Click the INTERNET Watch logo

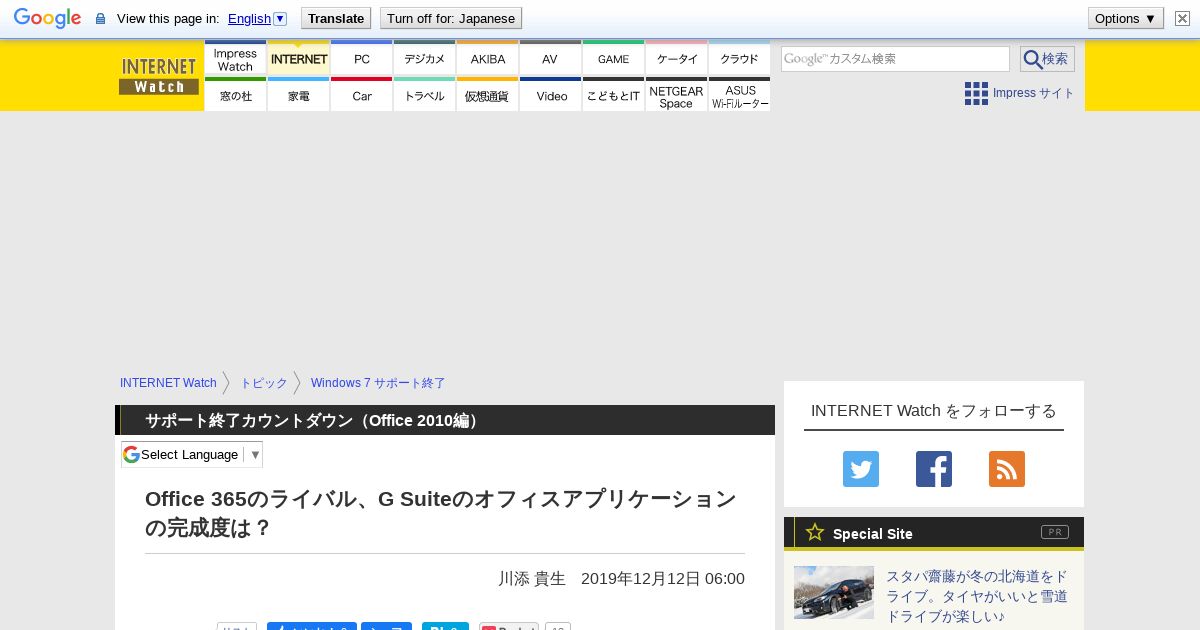tap(159, 76)
